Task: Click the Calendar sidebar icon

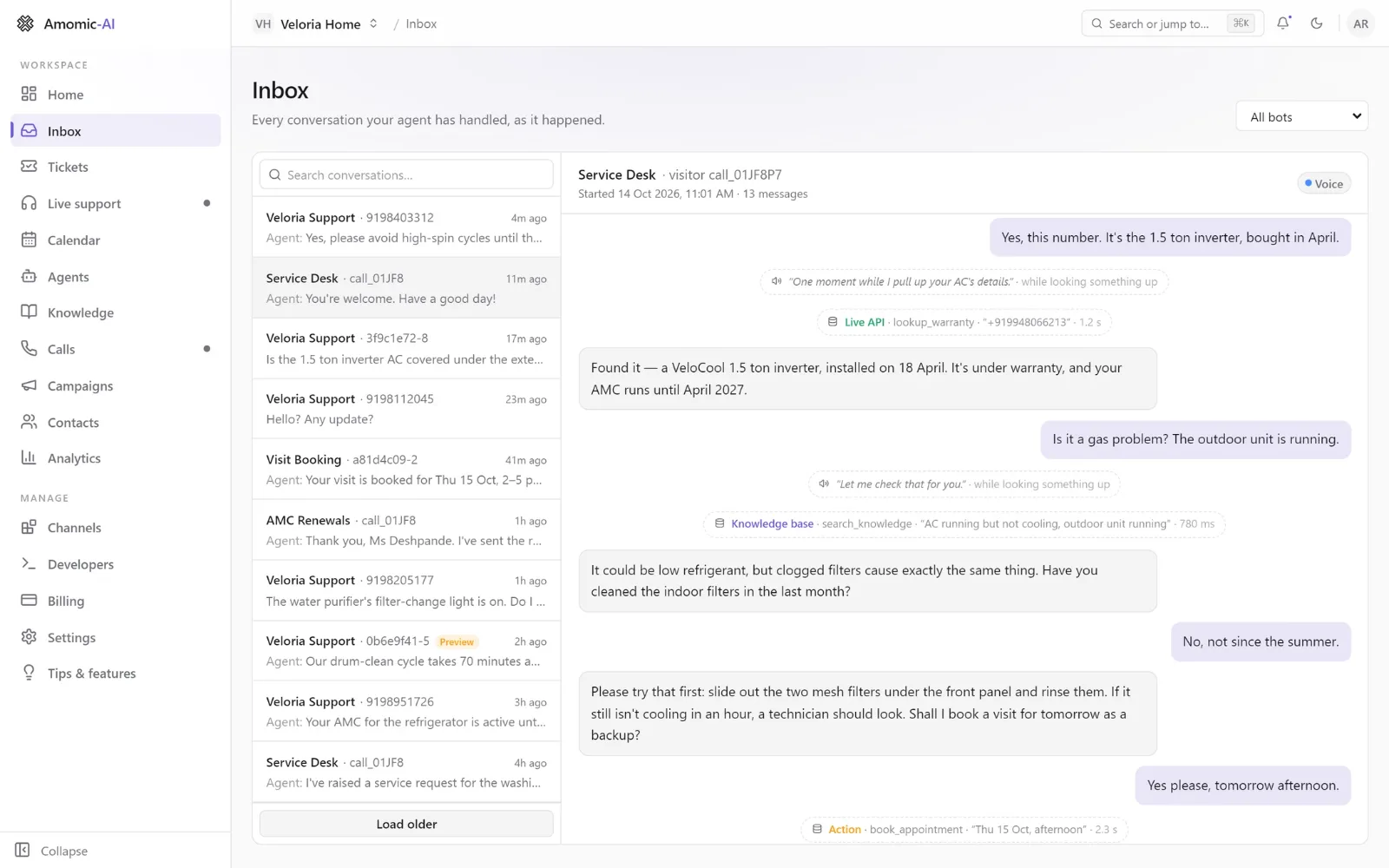Action: point(29,240)
